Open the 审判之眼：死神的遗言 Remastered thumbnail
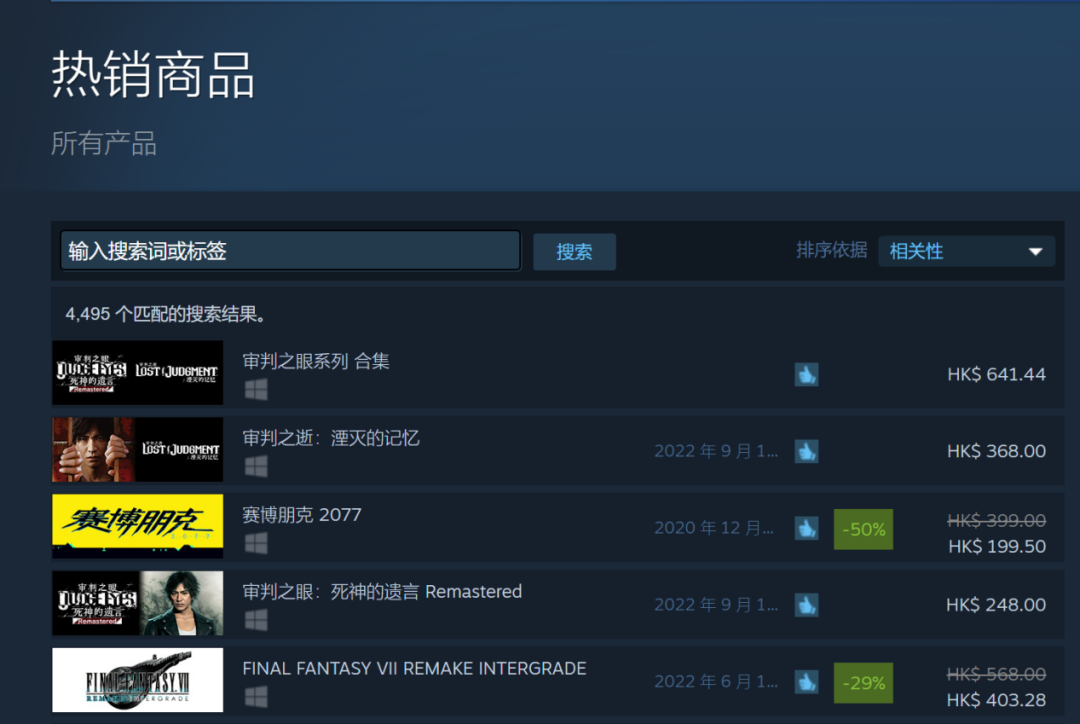The image size is (1080, 724). tap(138, 603)
